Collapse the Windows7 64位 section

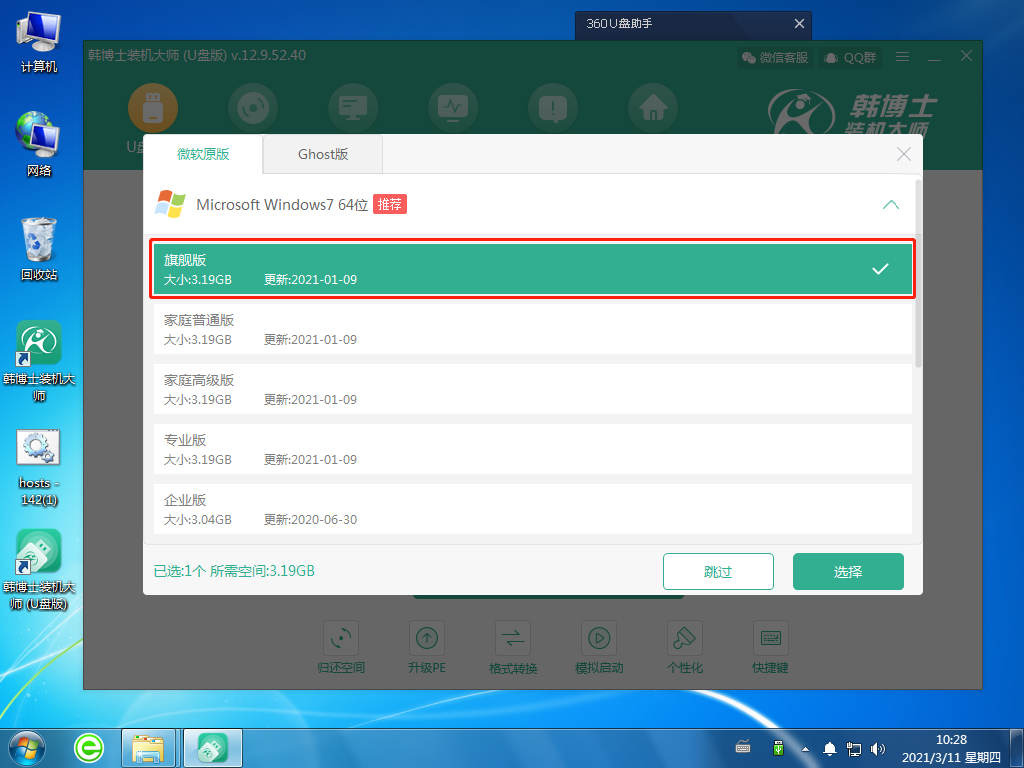point(890,205)
